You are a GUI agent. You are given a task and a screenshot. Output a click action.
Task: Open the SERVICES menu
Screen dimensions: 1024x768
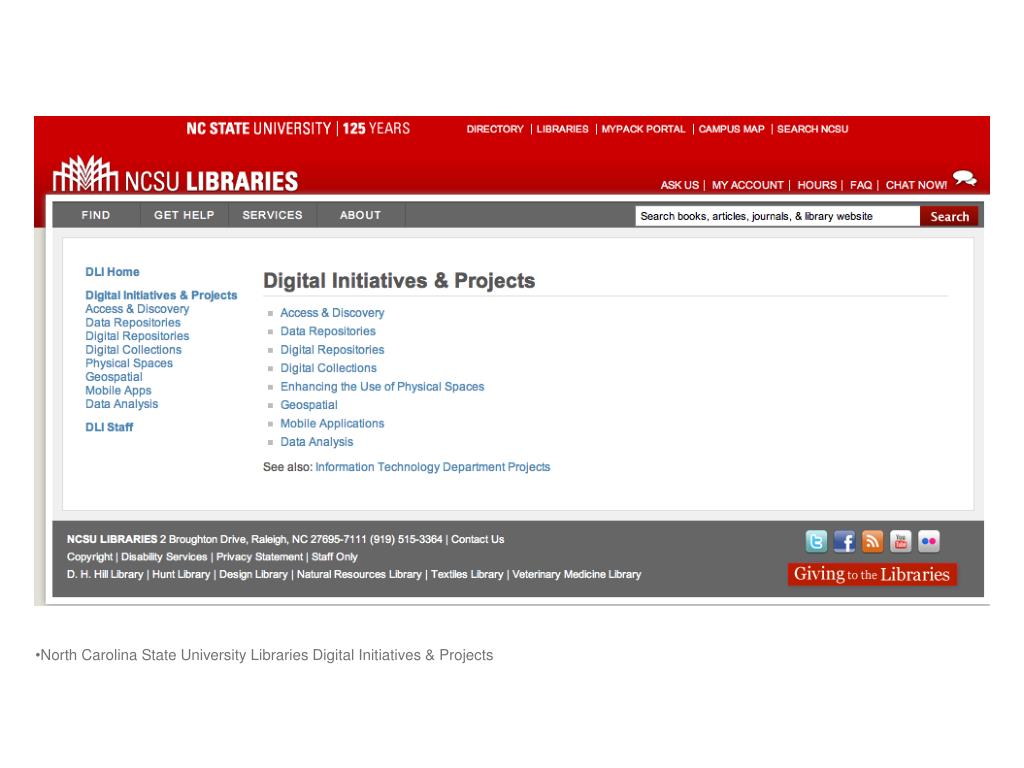[x=272, y=215]
